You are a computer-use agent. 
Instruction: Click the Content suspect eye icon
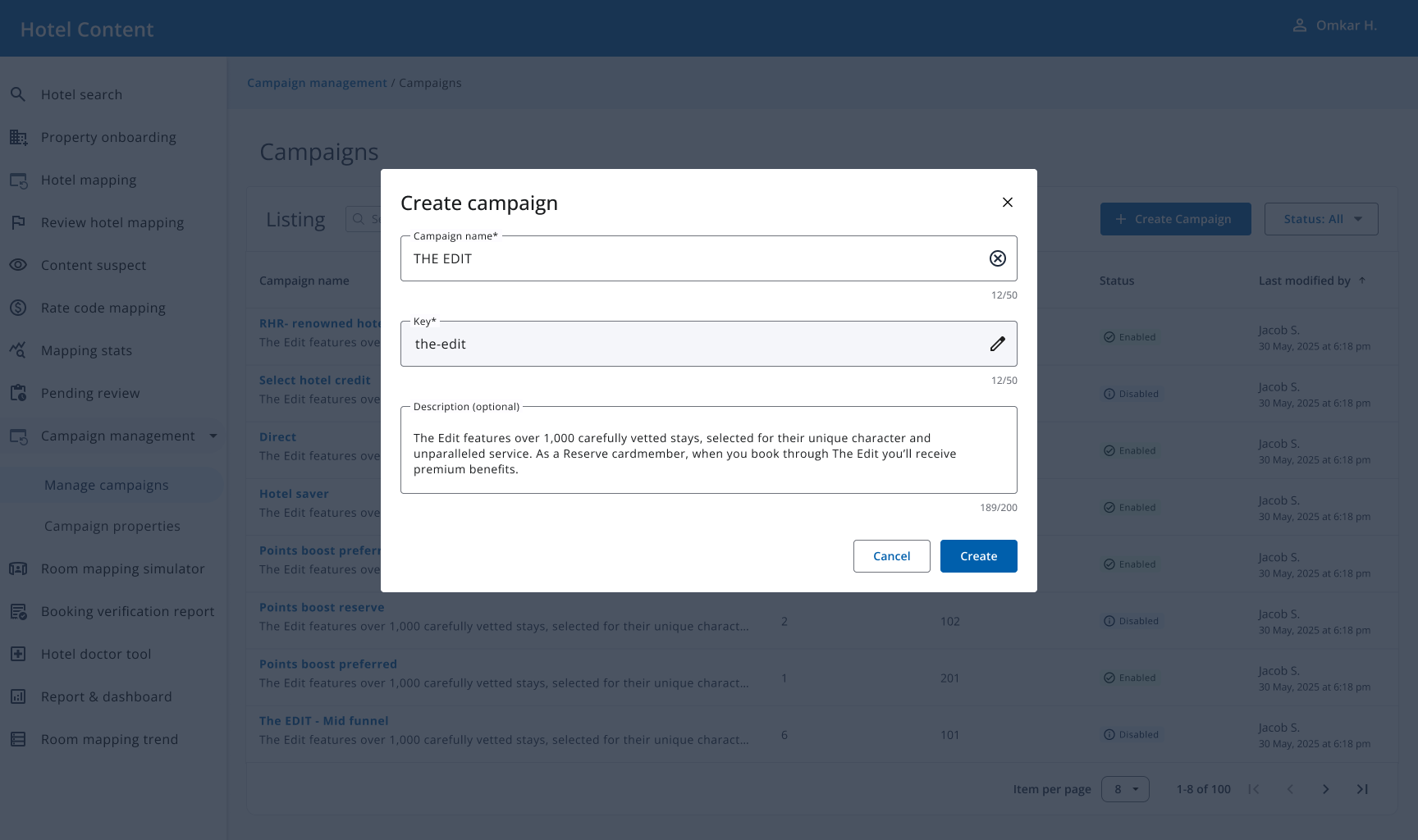tap(18, 265)
